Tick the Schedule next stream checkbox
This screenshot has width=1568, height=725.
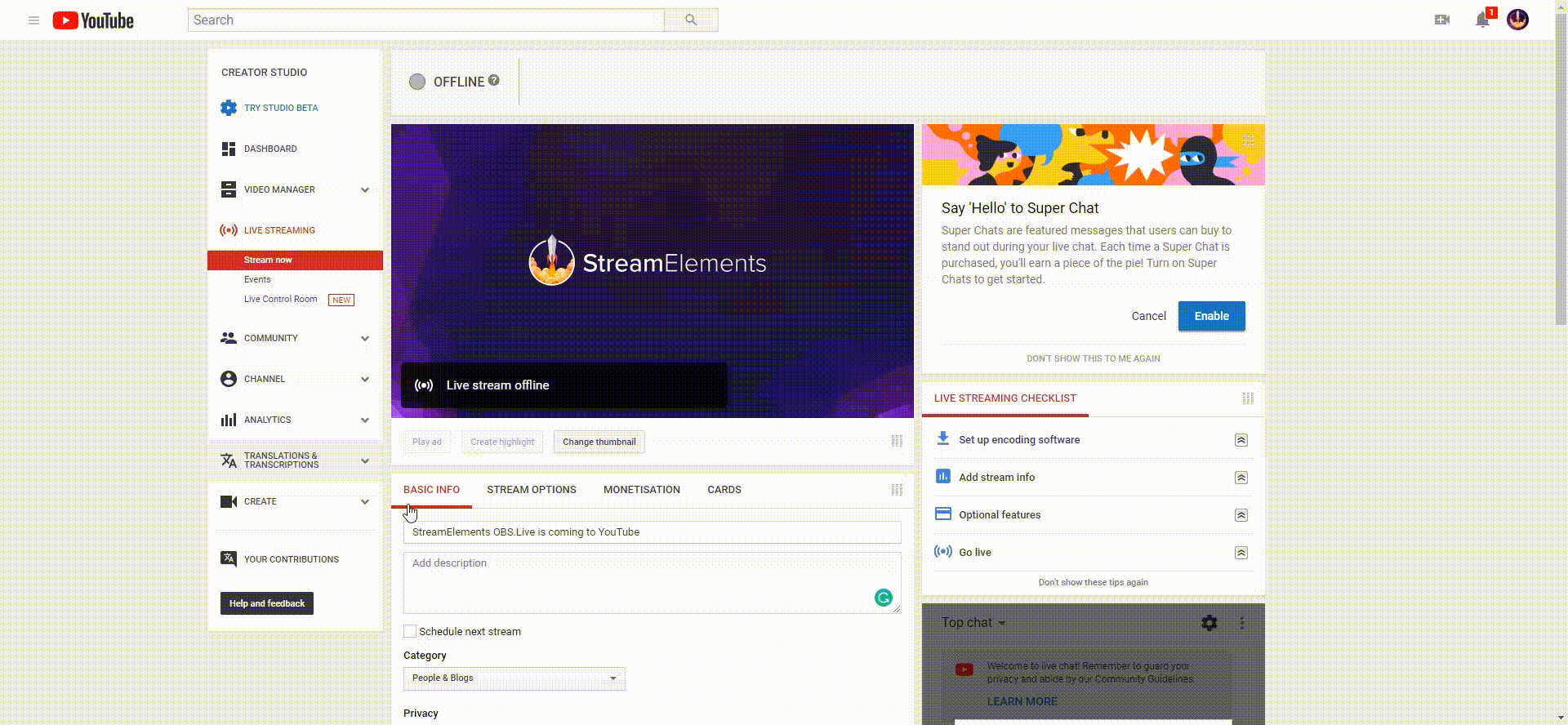tap(410, 631)
